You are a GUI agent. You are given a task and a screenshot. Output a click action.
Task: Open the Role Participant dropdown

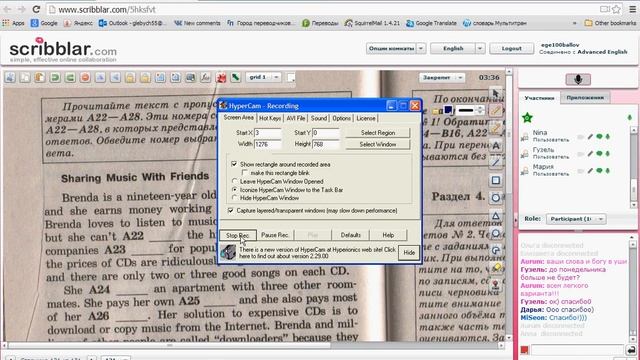576,219
